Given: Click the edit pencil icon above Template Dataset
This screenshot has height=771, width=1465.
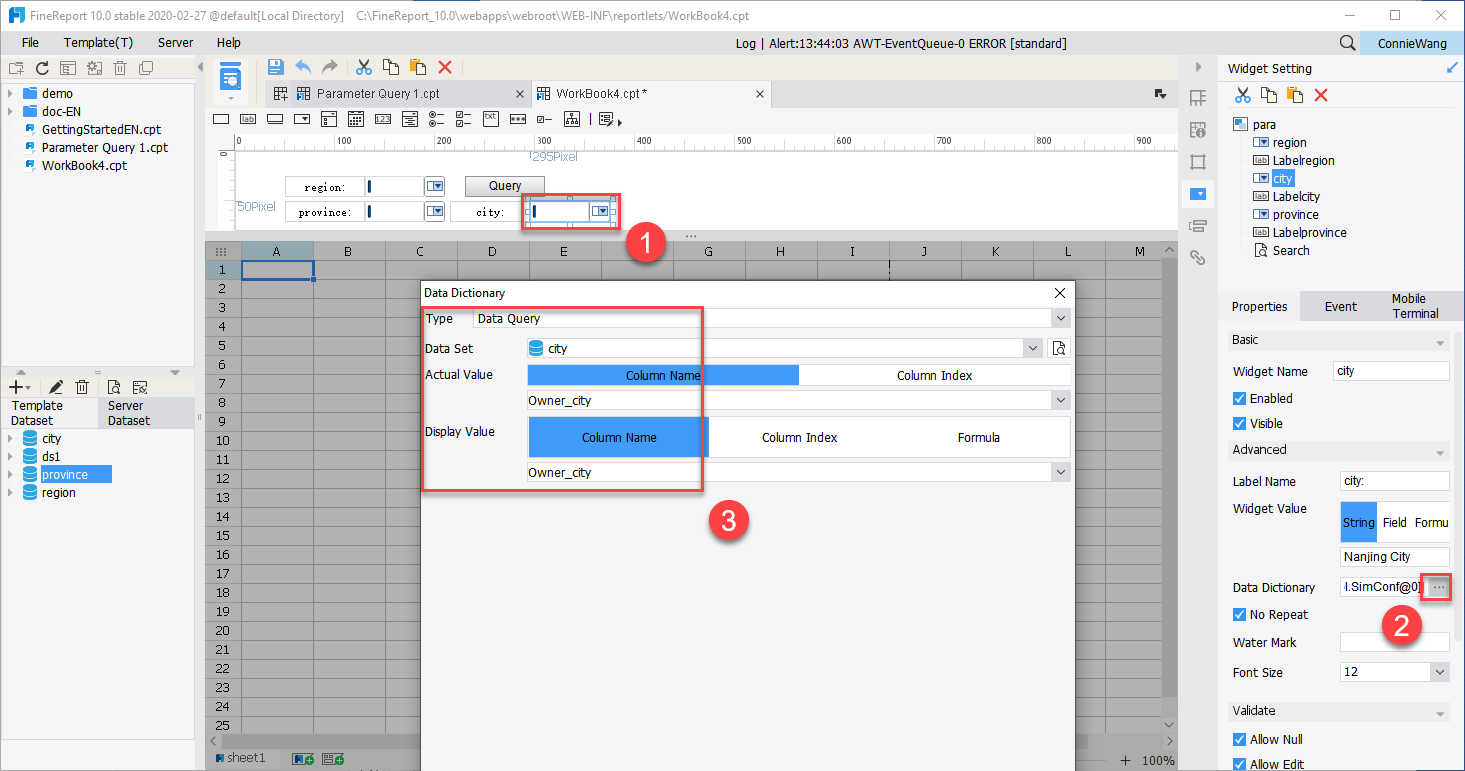Looking at the screenshot, I should pyautogui.click(x=54, y=386).
